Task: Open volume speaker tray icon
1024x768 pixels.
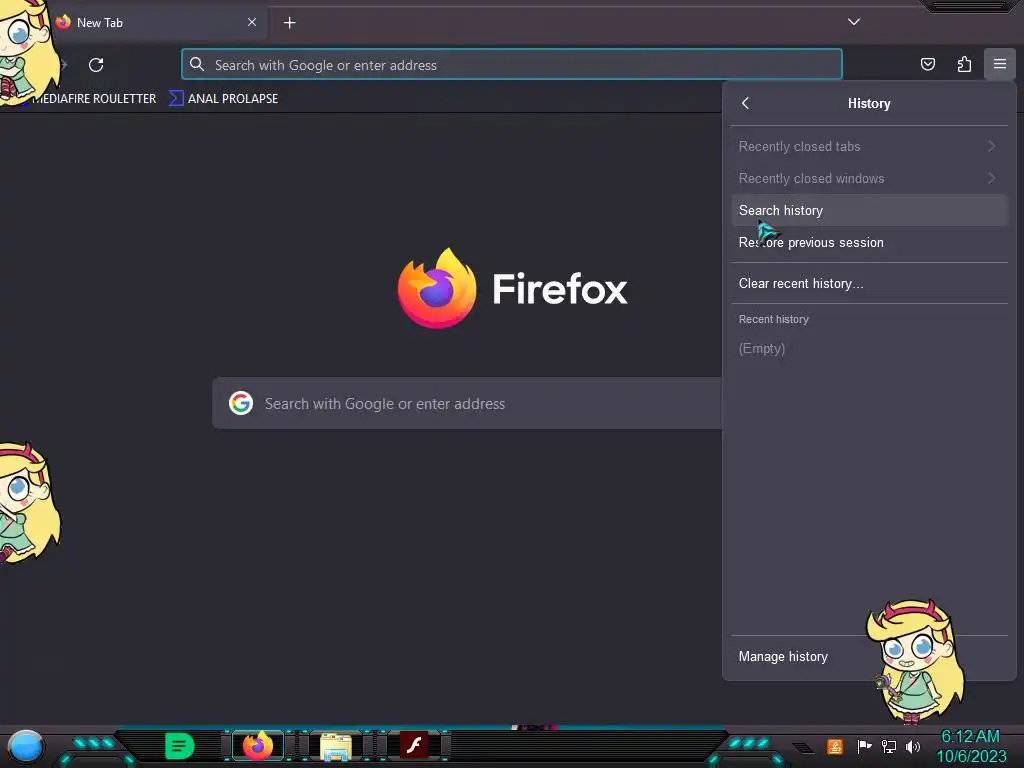Action: click(x=912, y=746)
